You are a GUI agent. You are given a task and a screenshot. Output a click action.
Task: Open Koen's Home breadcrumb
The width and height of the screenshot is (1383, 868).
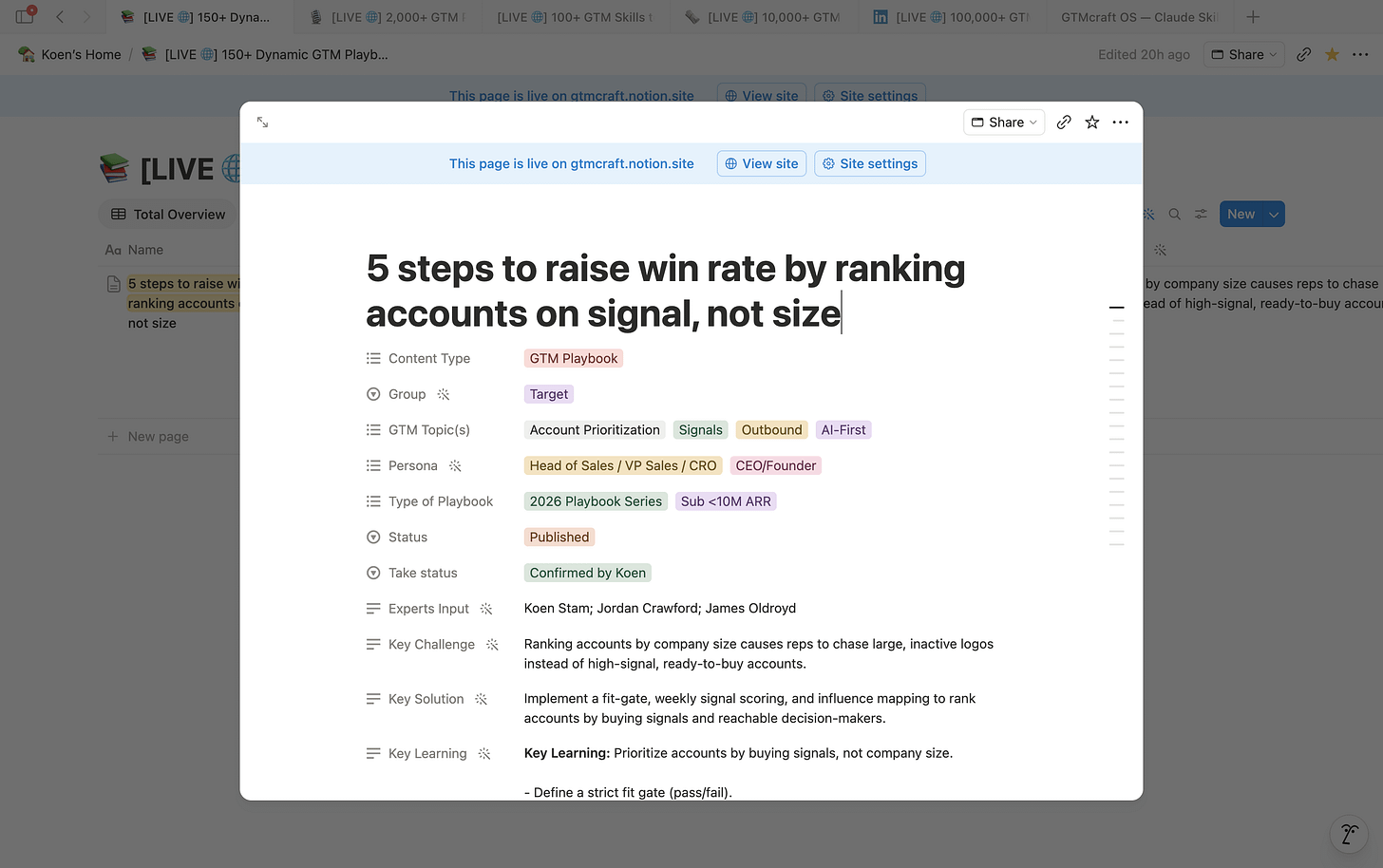(x=70, y=55)
